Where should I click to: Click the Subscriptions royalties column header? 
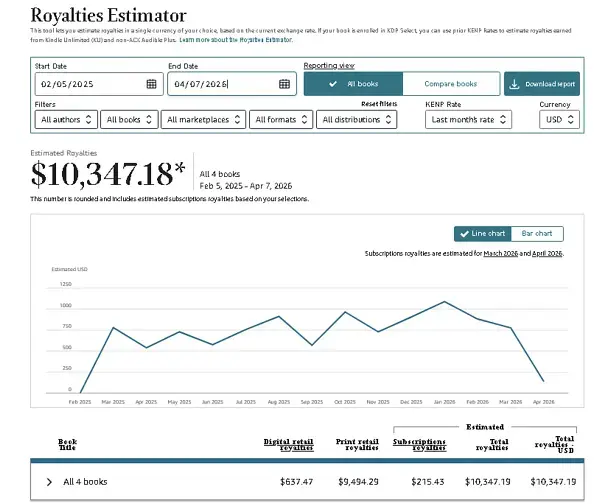[419, 444]
